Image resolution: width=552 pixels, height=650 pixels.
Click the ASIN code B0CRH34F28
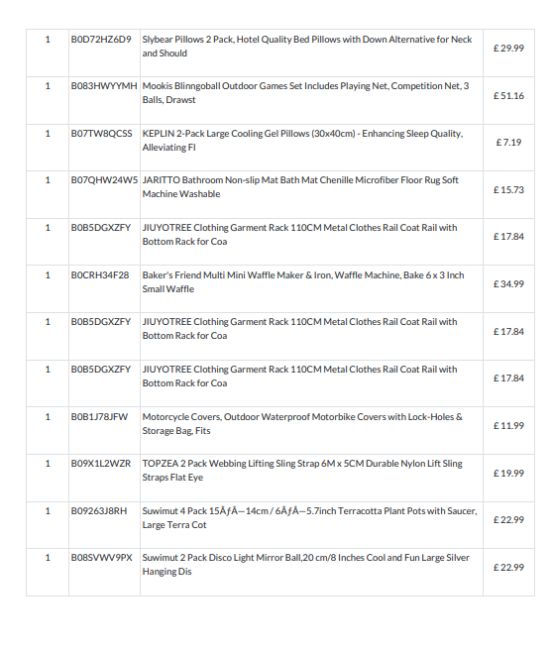100,275
